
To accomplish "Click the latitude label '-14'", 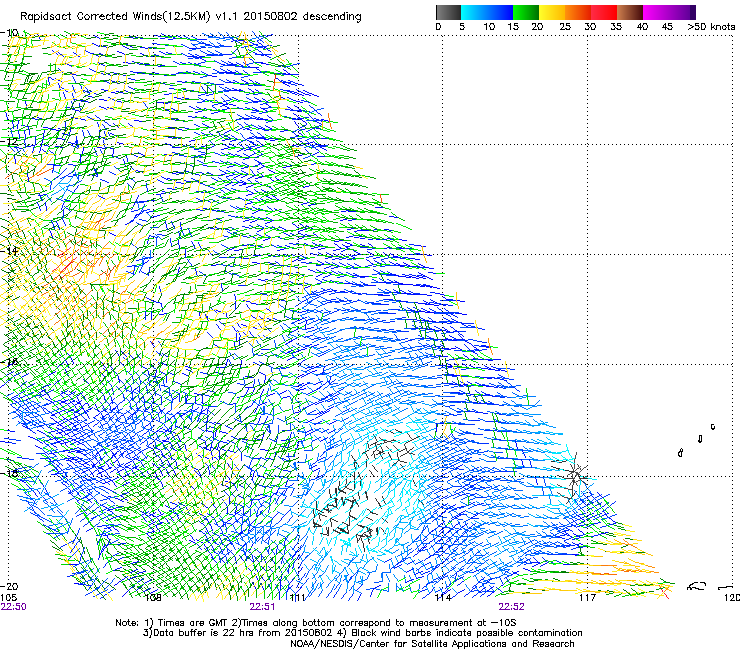I will click(9, 251).
